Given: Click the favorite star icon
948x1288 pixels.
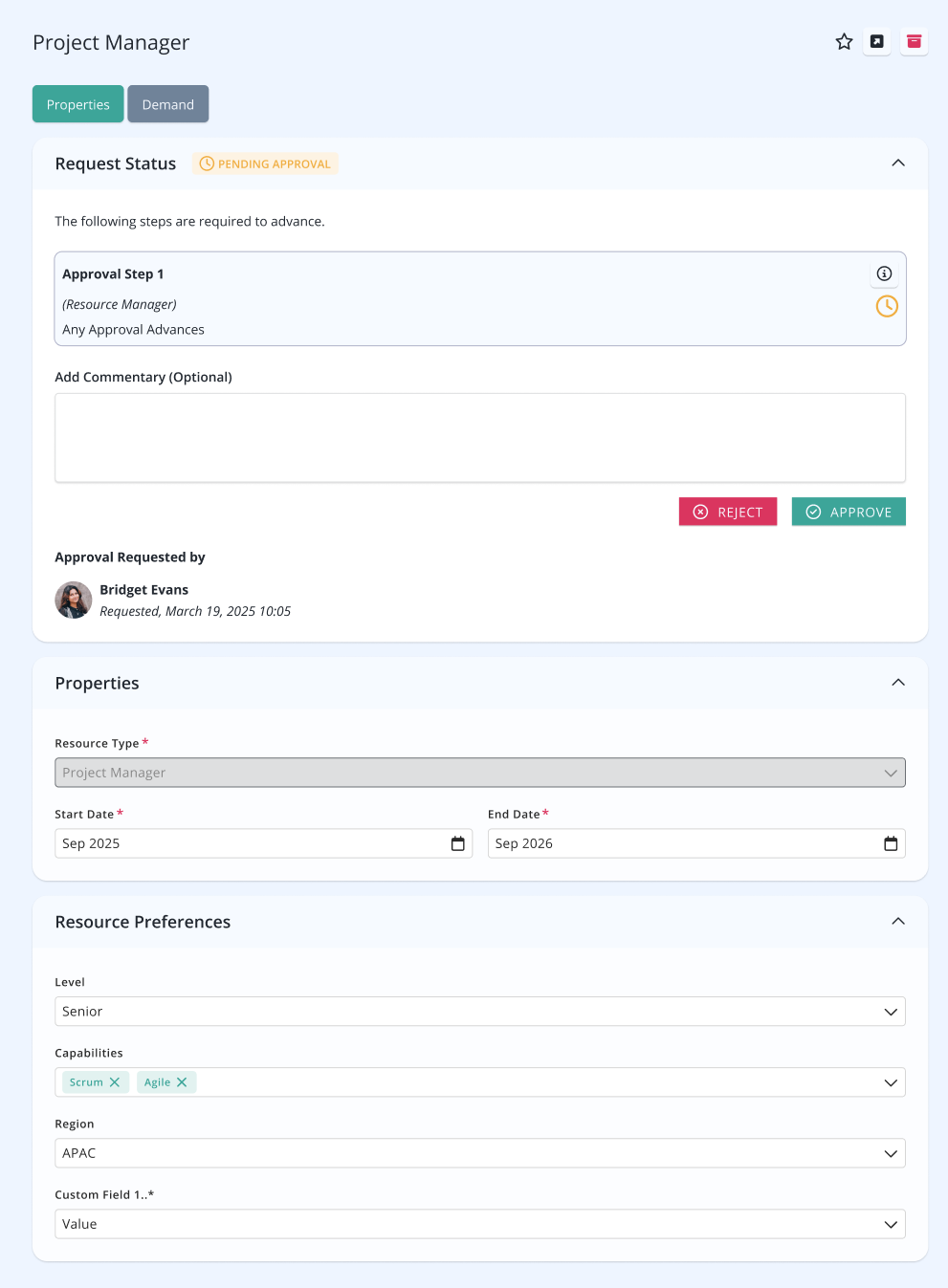Looking at the screenshot, I should click(844, 42).
